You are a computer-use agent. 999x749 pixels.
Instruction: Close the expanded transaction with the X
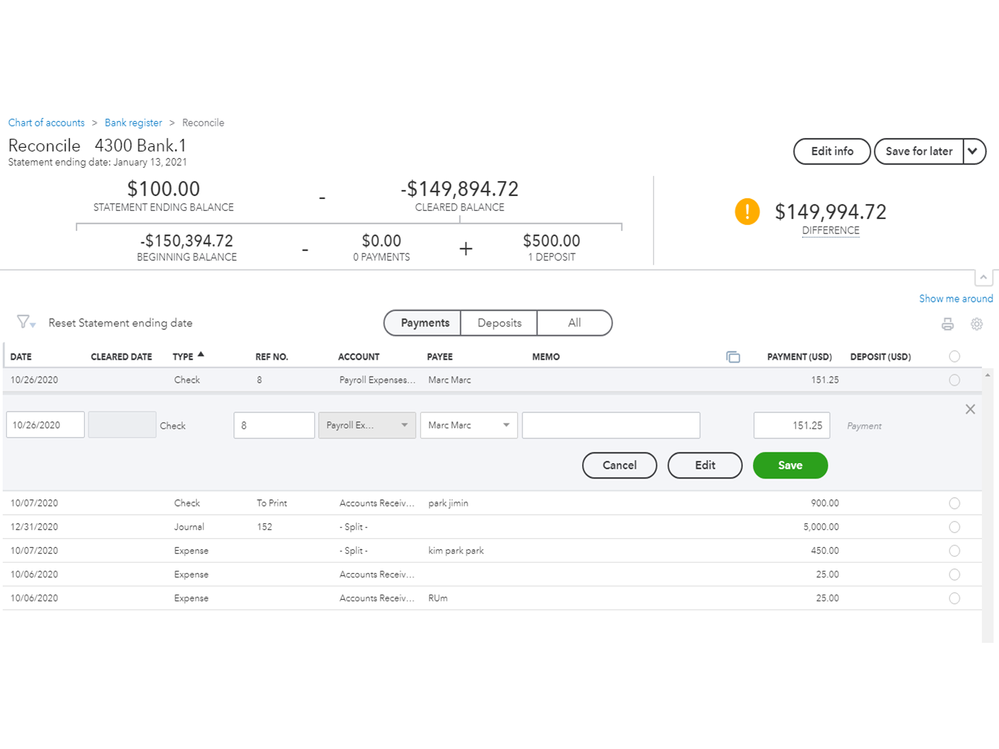click(x=970, y=409)
